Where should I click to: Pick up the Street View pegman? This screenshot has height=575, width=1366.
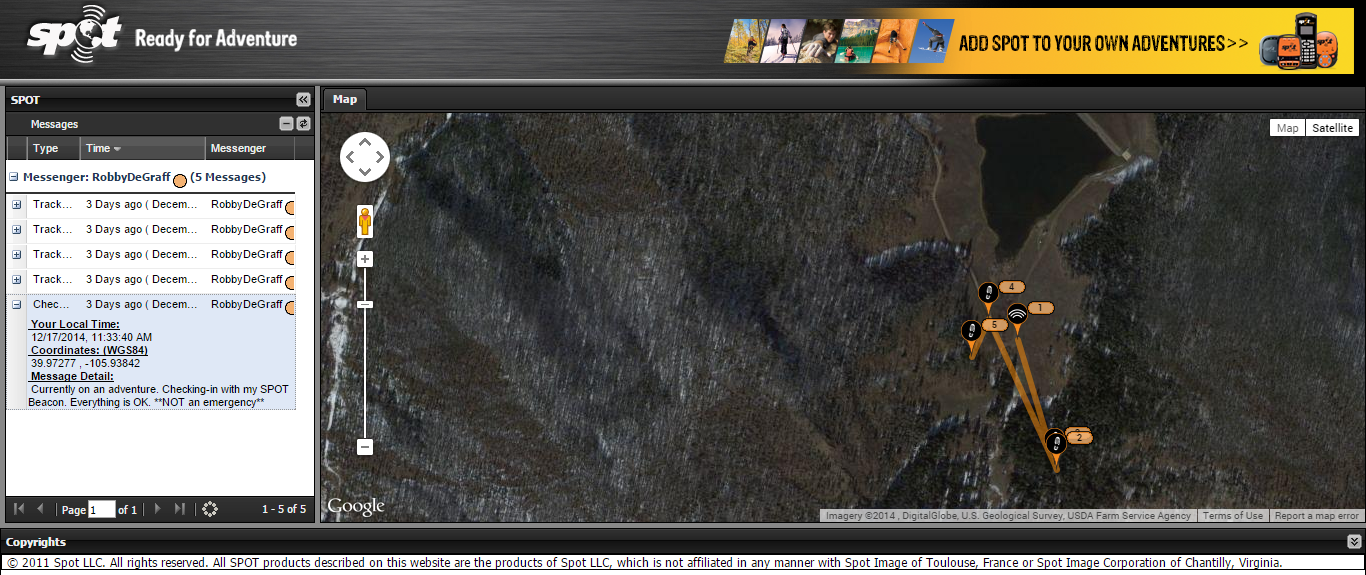point(365,221)
